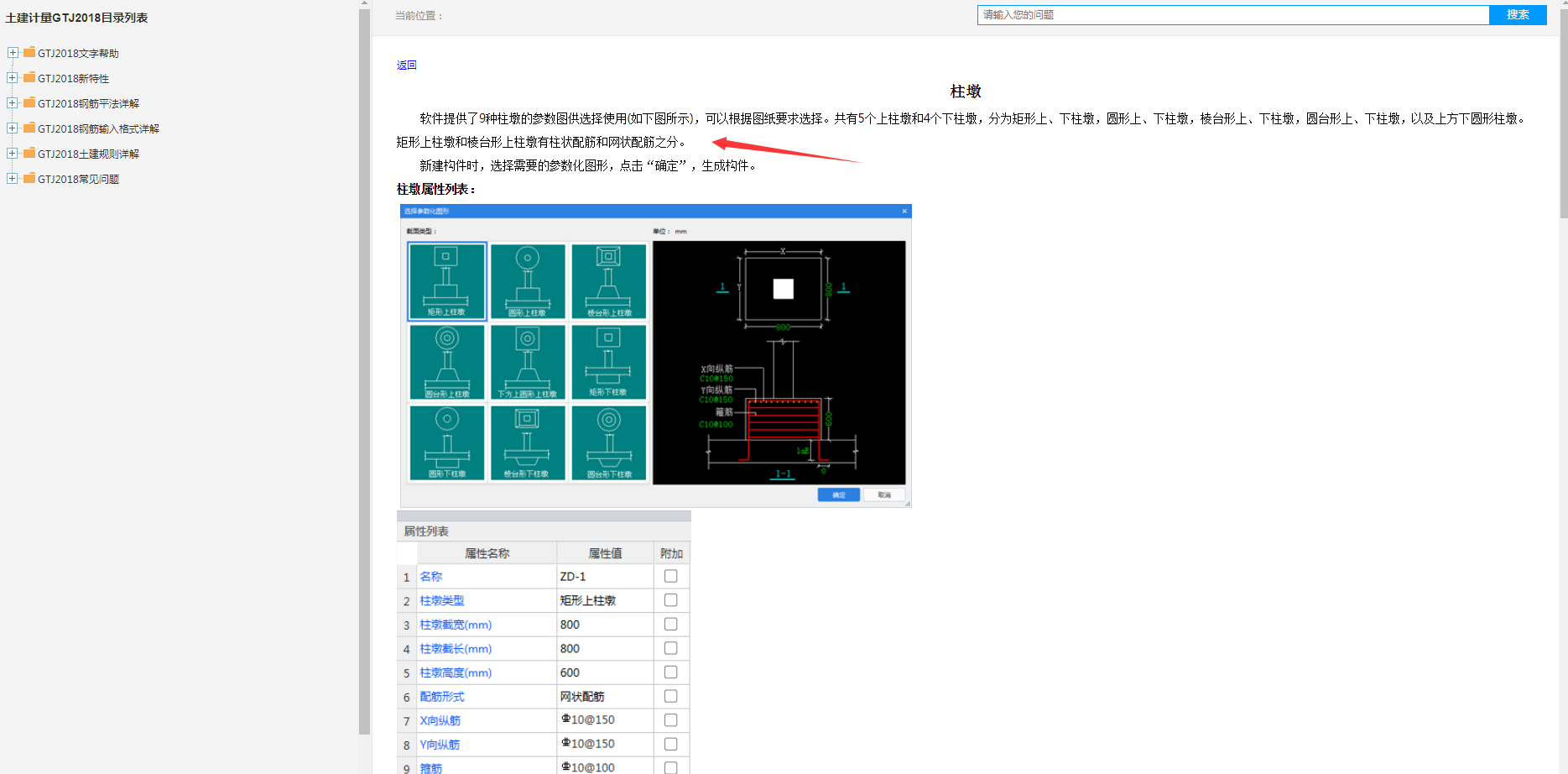Click the 网状配筋 value cell
This screenshot has height=774, width=1568.
click(x=605, y=697)
